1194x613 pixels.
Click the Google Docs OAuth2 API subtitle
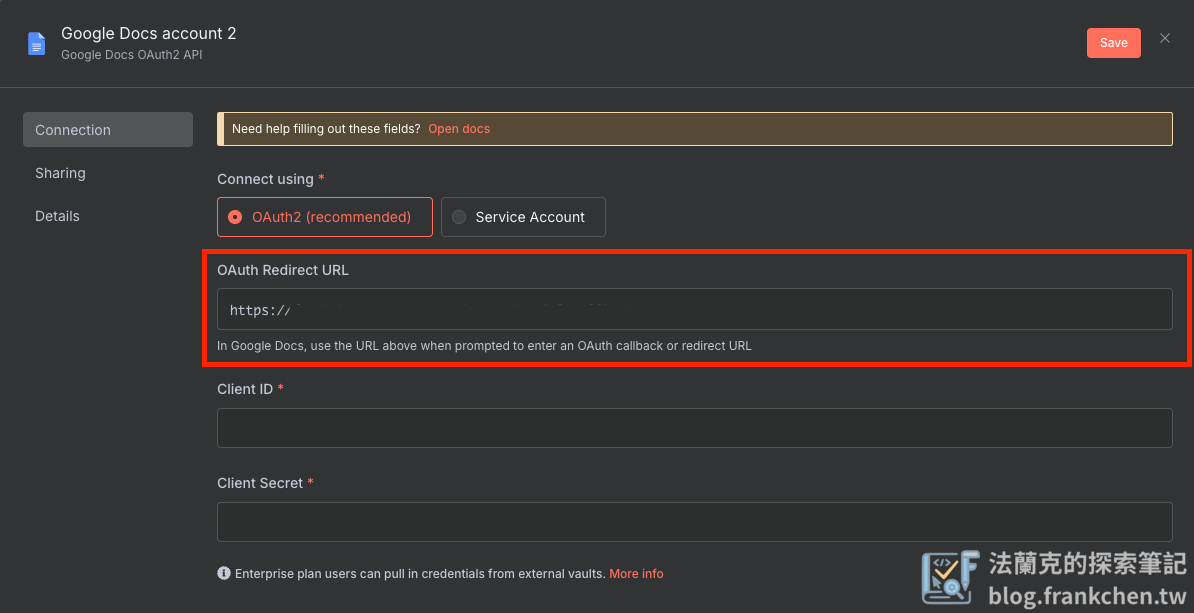(x=132, y=55)
